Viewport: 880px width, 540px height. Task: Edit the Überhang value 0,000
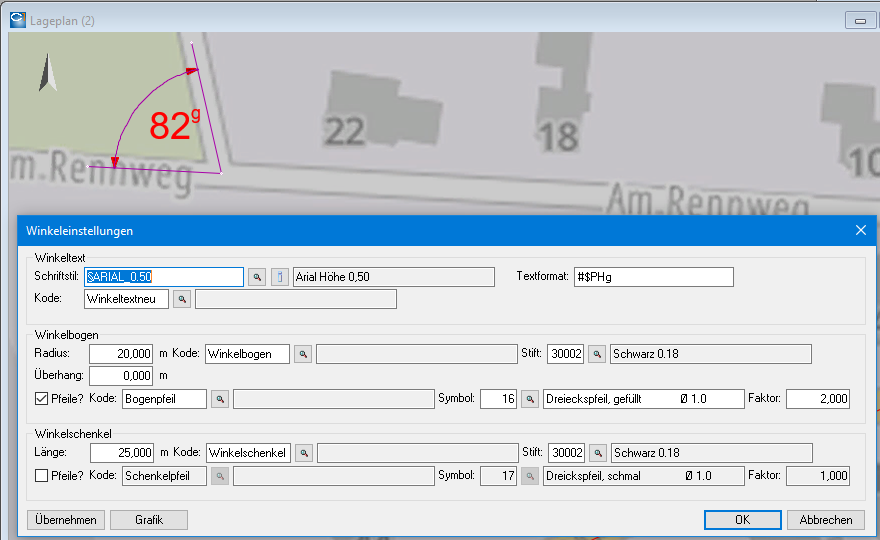click(121, 376)
